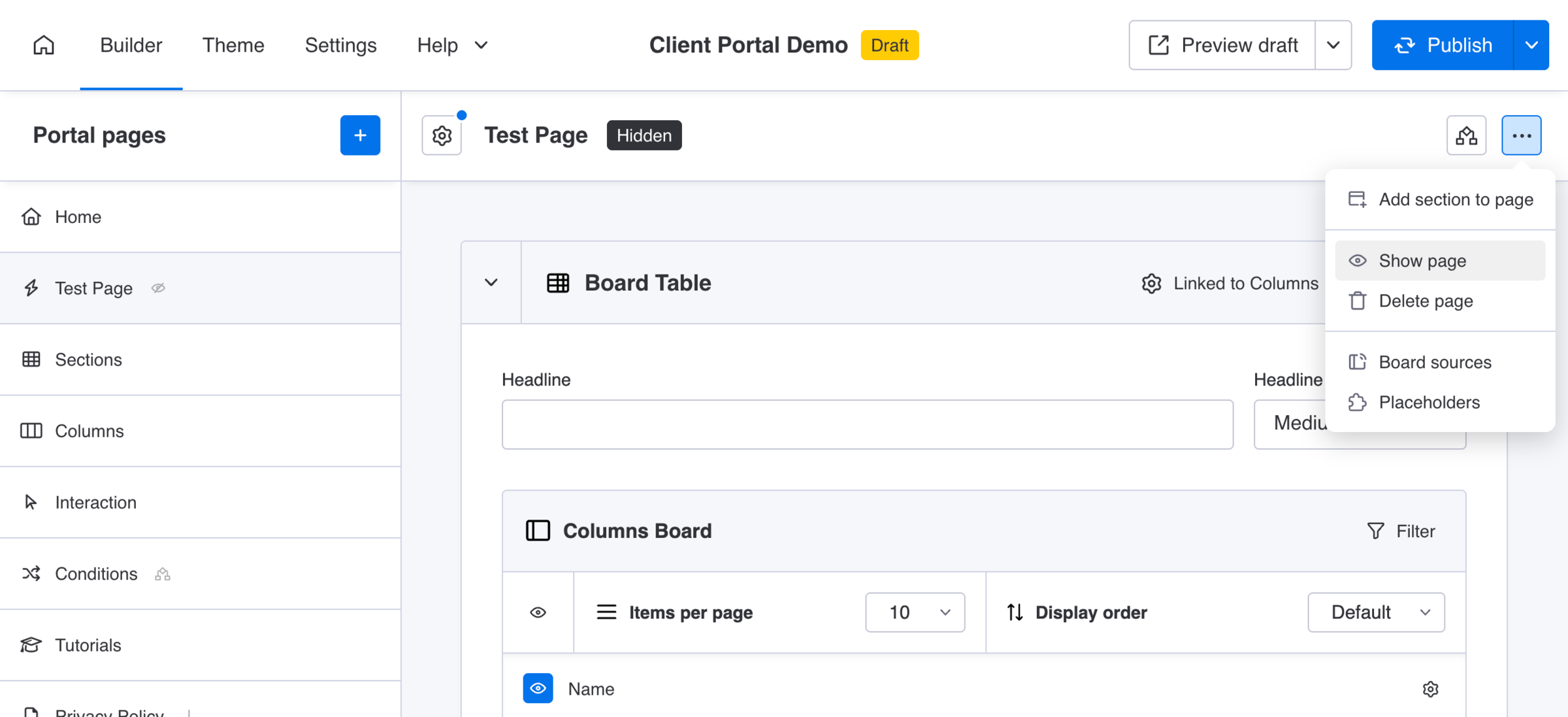Click into the Headline text field
Screen dimensions: 1568x717
(868, 425)
